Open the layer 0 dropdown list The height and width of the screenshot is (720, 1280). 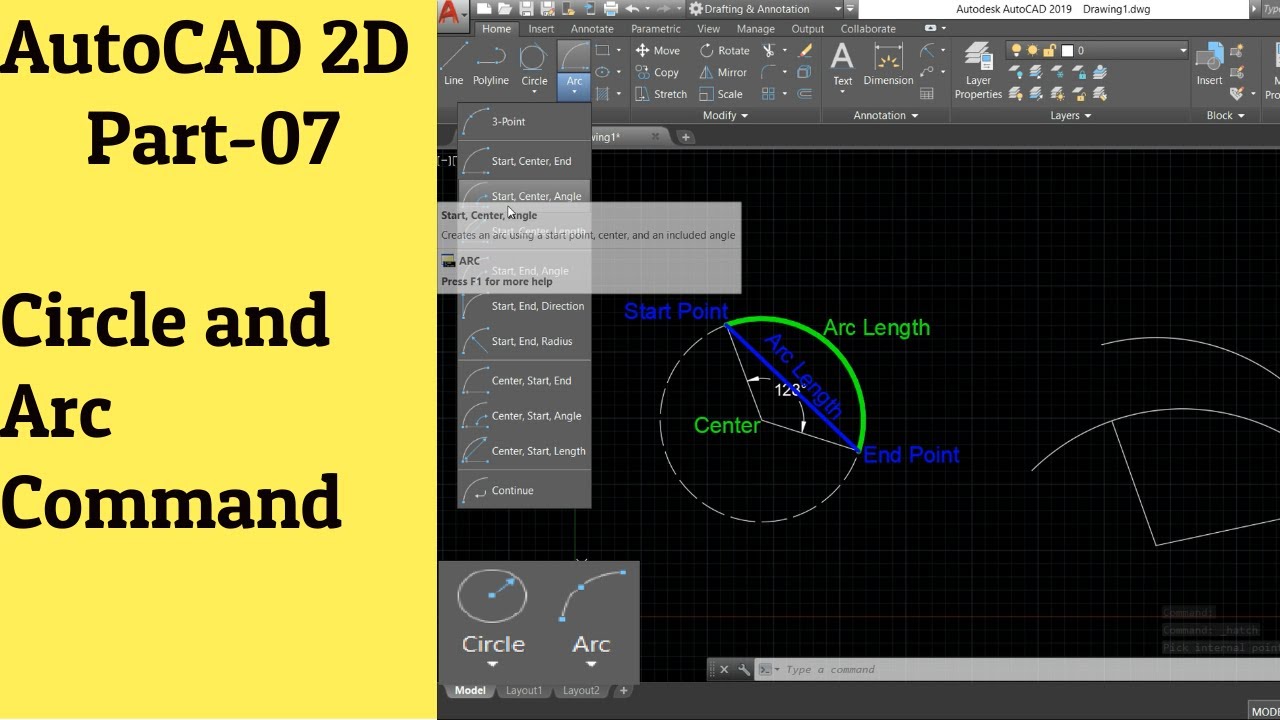[1183, 50]
